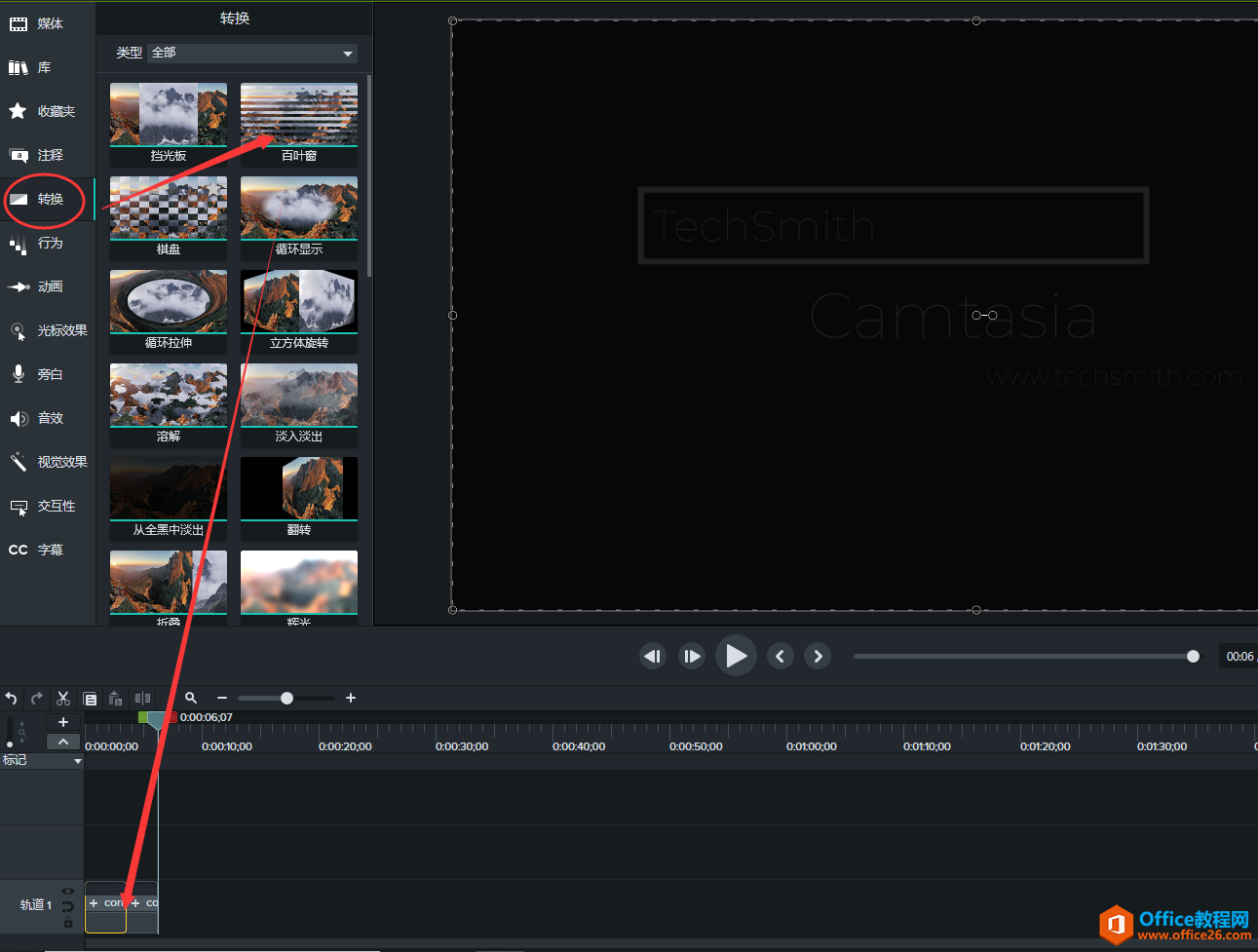Cut selection with scissors icon
The image size is (1258, 952).
click(x=63, y=698)
